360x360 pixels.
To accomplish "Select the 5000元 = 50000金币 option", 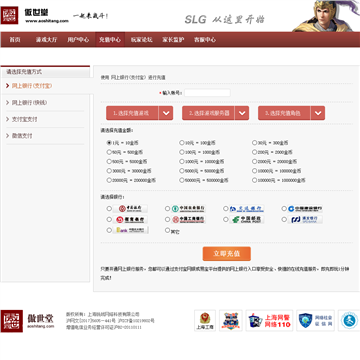I will 182,171.
